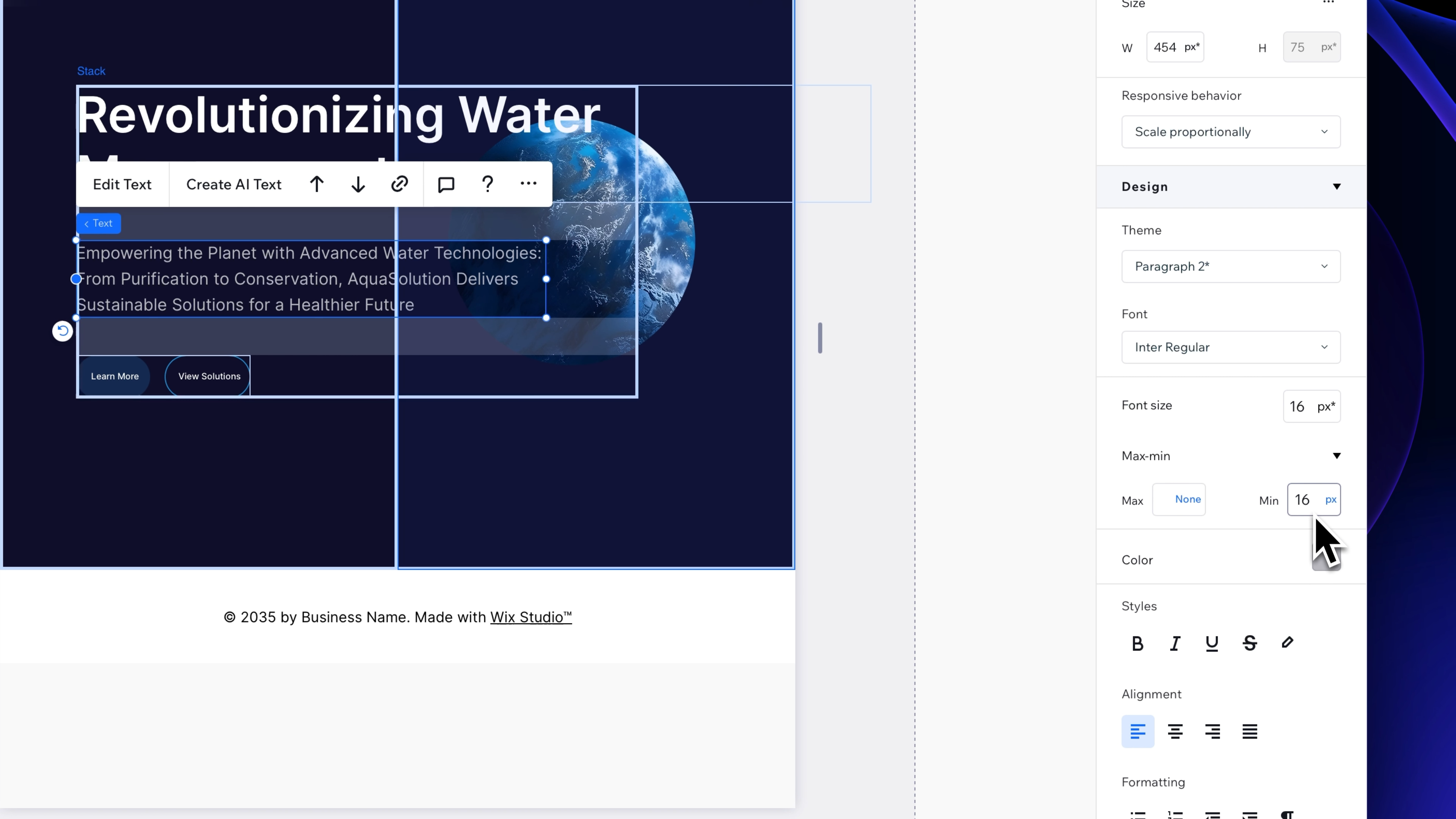
Task: Apply strikethrough from the Styles row
Action: (1250, 644)
